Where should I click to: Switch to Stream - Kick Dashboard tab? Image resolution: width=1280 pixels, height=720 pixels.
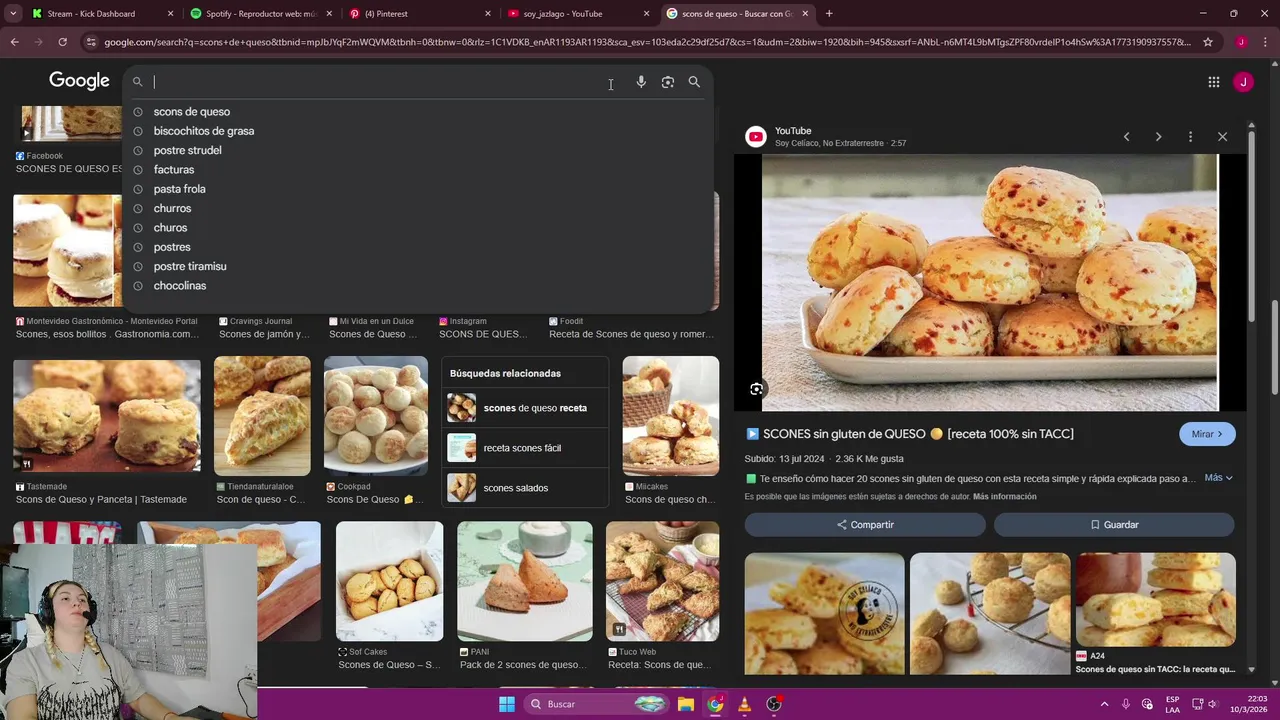pos(100,14)
